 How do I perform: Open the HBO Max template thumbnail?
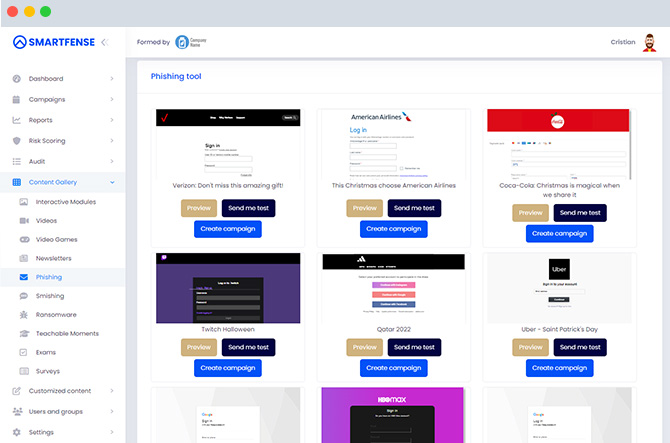coord(392,415)
